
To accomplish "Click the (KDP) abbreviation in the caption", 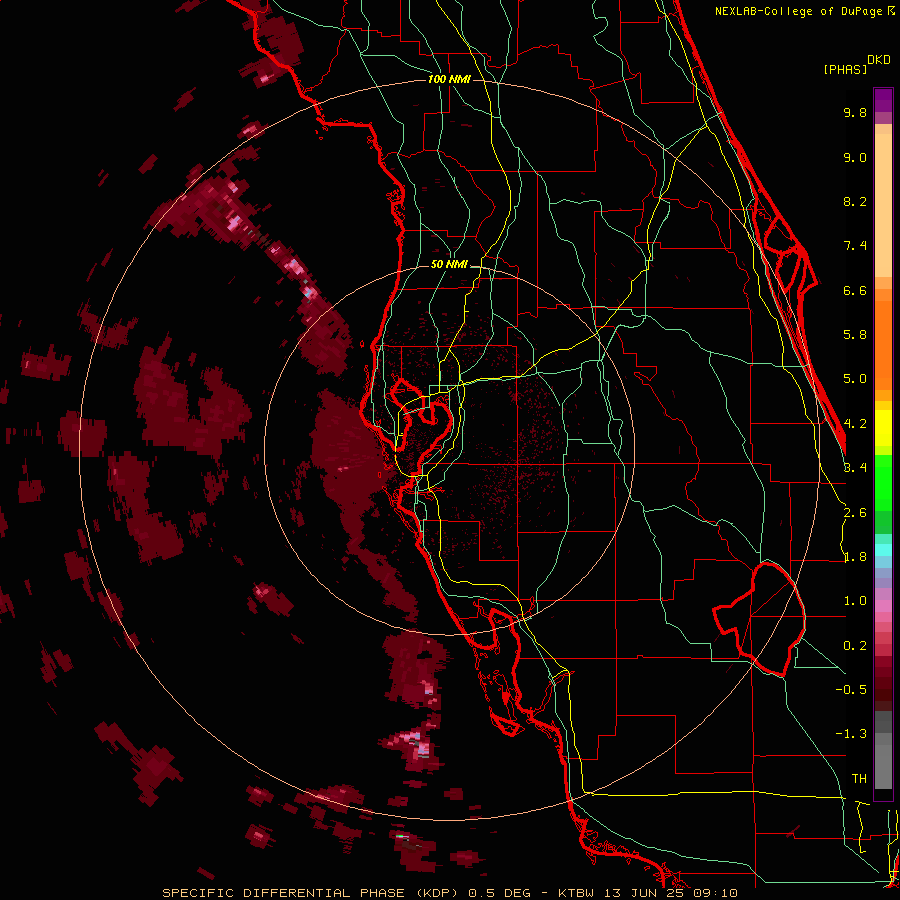I will point(437,893).
